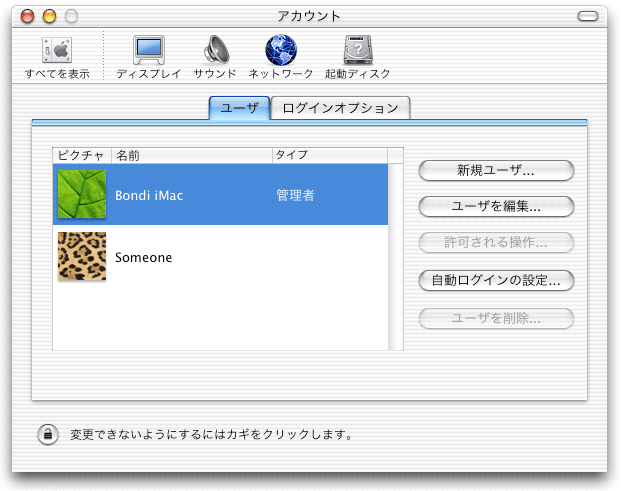Switch to the Login Options (ログインオプション) tab
Viewport: 622px width, 491px height.
(340, 108)
